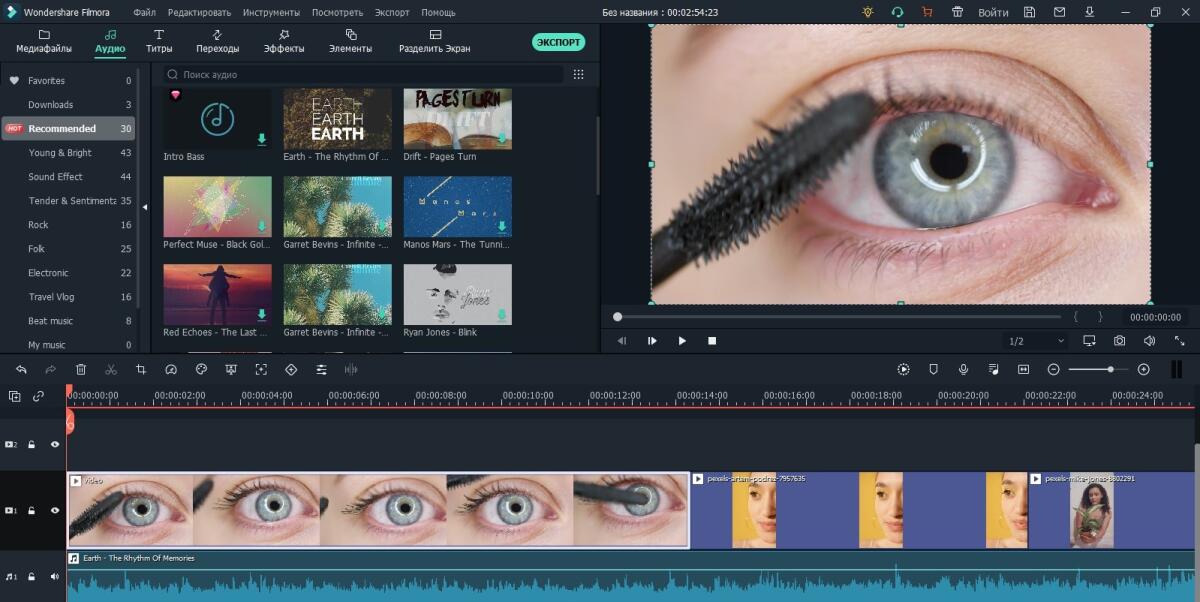
Task: Take a snapshot with camera icon
Action: pyautogui.click(x=1119, y=341)
